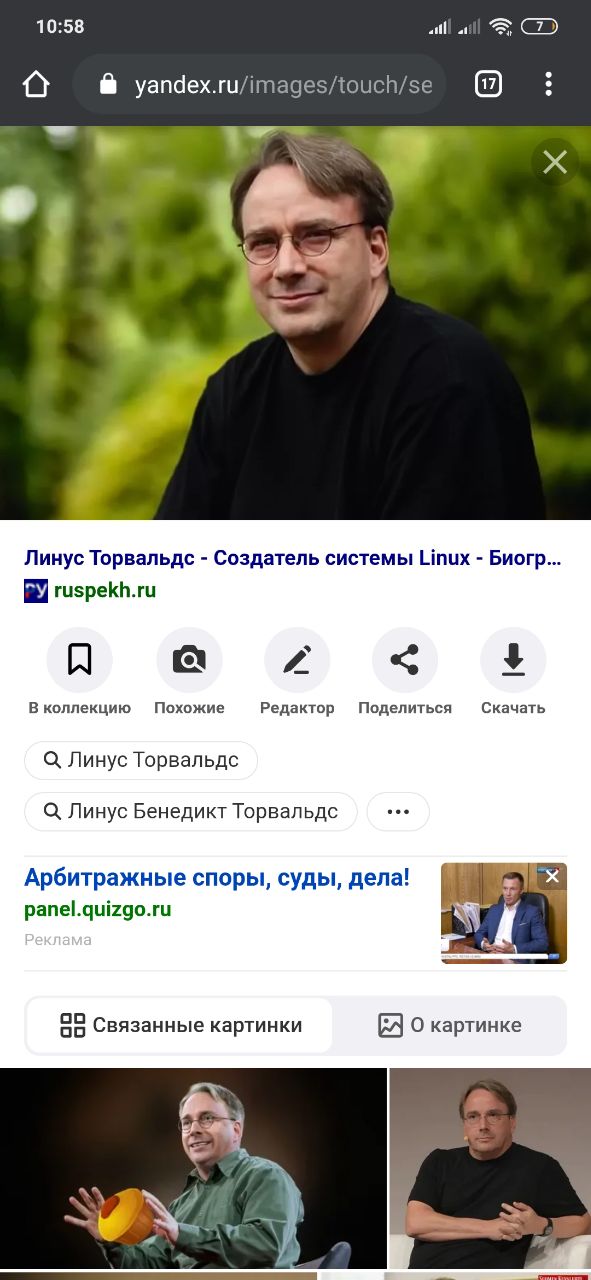The width and height of the screenshot is (591, 1280).
Task: Select the Линус Бенедикт Торвальдс search chip
Action: (x=191, y=811)
